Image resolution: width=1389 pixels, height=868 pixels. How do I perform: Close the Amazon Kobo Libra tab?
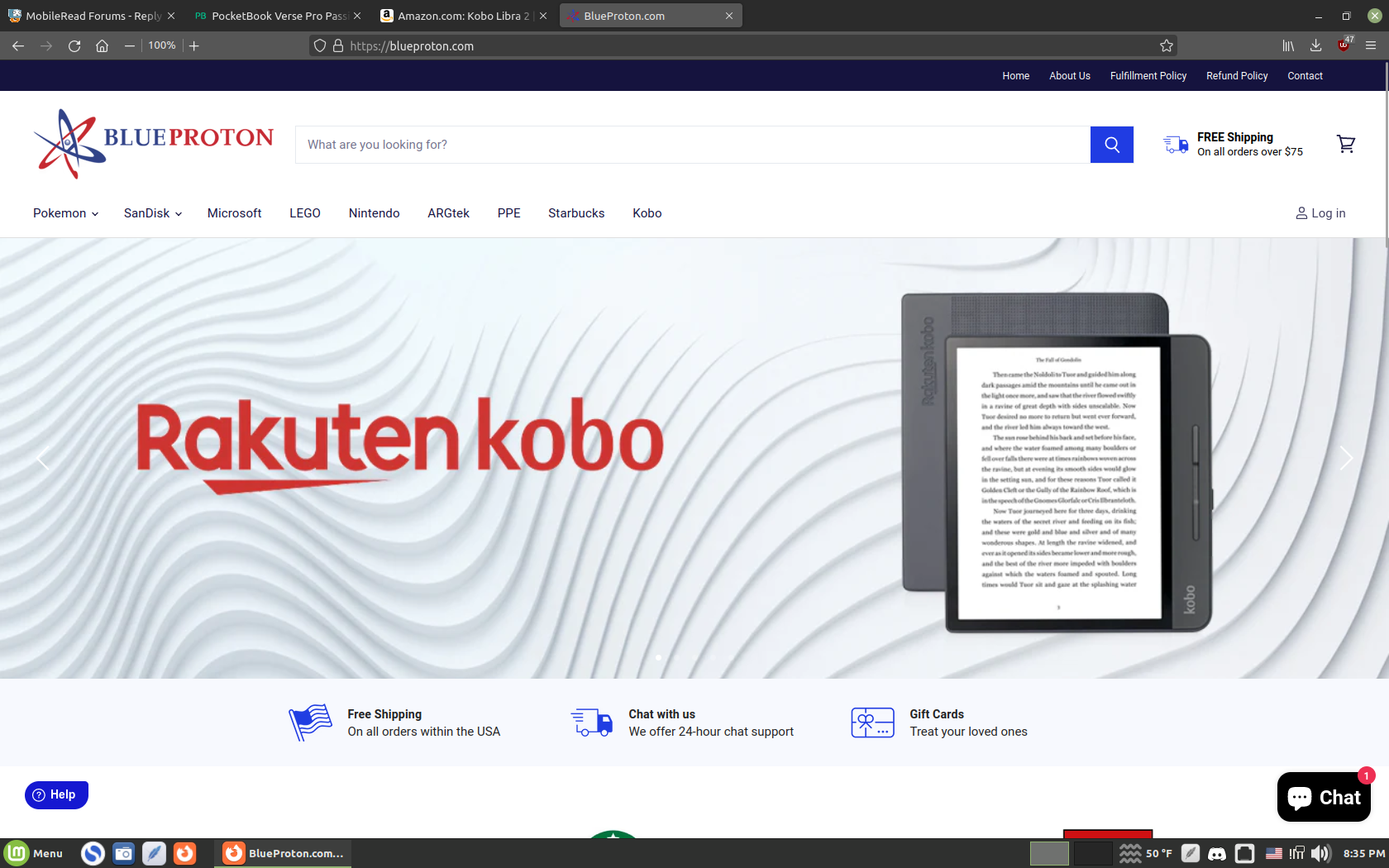[x=543, y=16]
